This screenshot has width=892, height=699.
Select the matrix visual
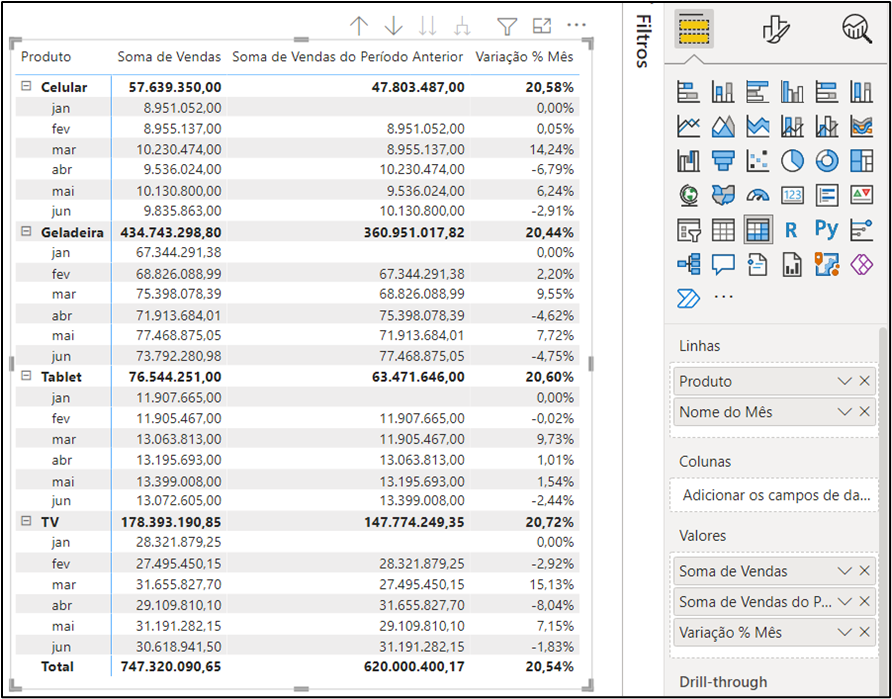pyautogui.click(x=758, y=230)
